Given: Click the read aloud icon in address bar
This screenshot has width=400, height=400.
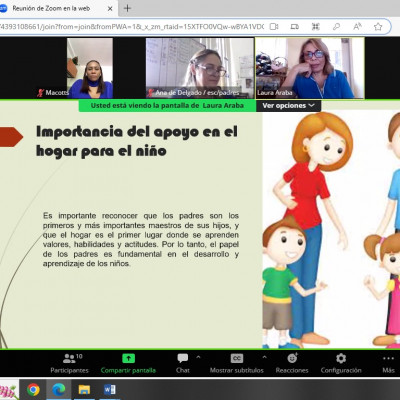Looking at the screenshot, I should click(357, 27).
